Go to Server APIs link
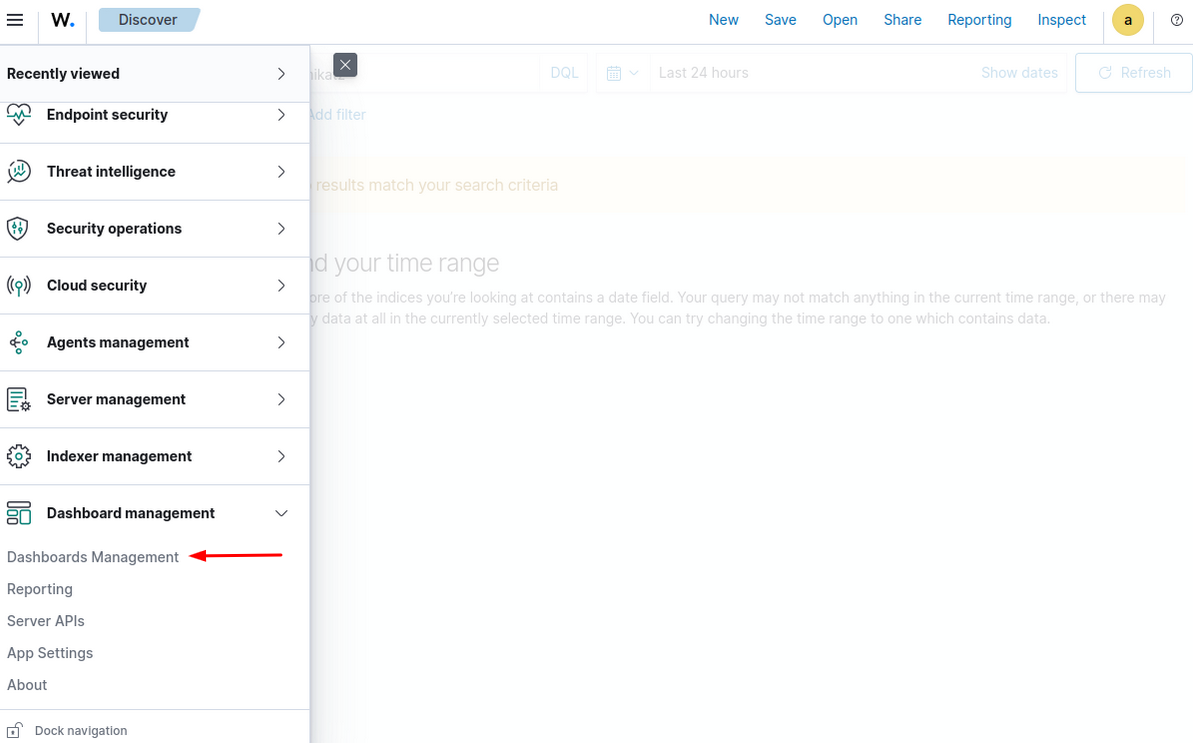Image resolution: width=1193 pixels, height=743 pixels. pos(46,621)
